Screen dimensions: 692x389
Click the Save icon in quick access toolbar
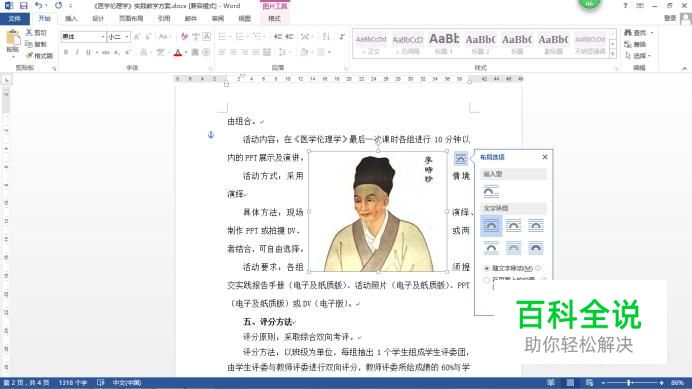[23, 6]
